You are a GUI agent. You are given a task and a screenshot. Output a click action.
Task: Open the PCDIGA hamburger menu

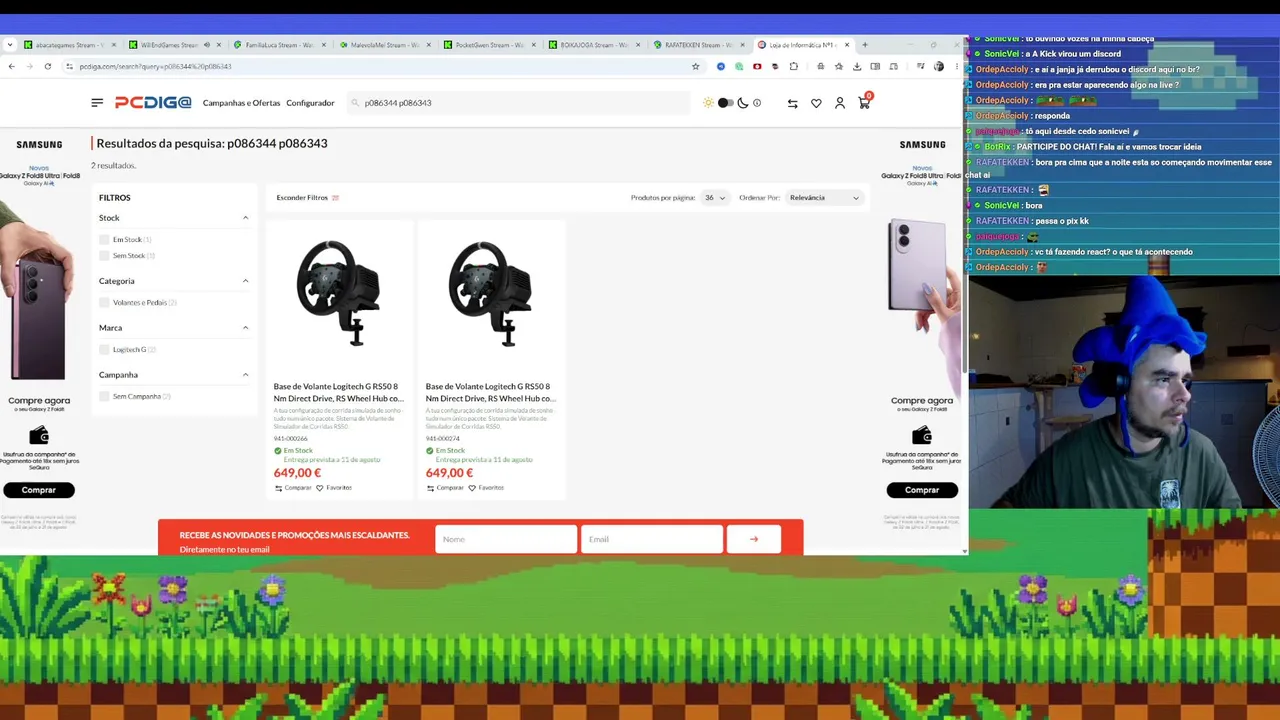pyautogui.click(x=97, y=103)
